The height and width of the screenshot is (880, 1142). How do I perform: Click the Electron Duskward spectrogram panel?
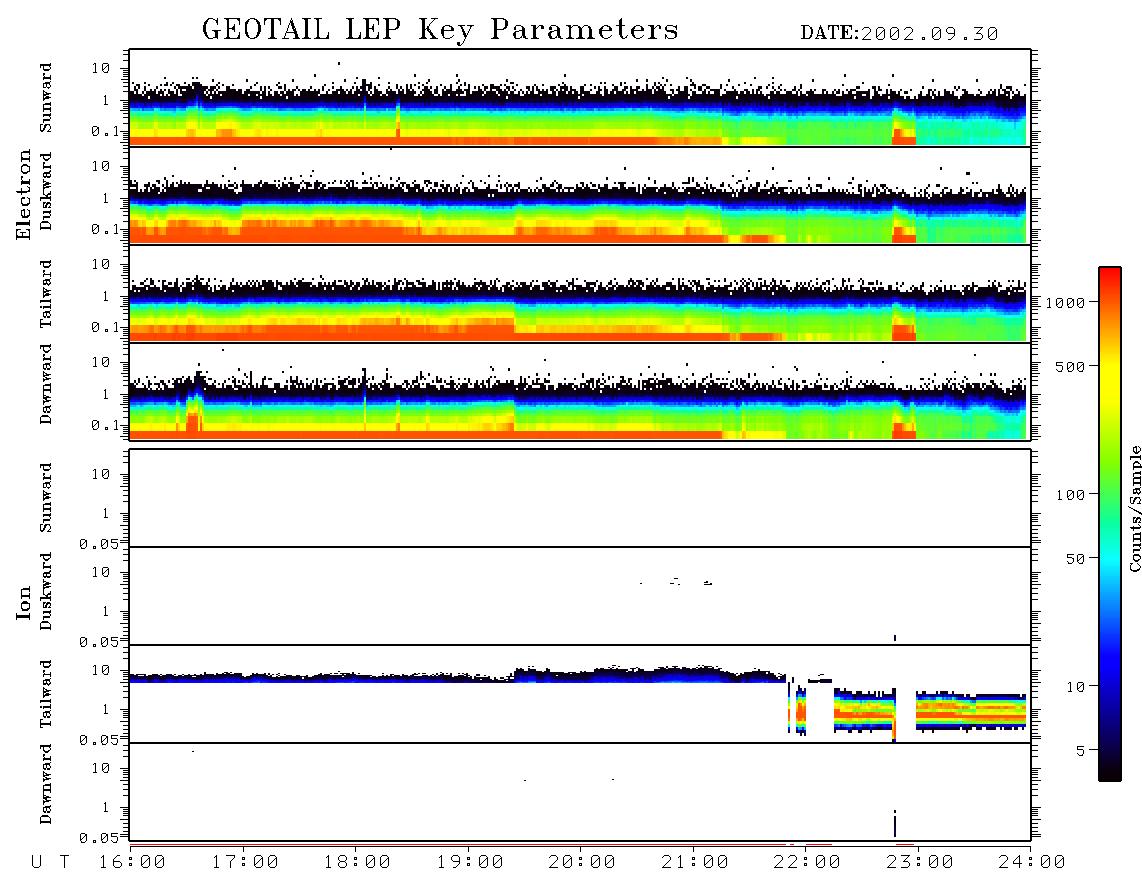pyautogui.click(x=580, y=195)
